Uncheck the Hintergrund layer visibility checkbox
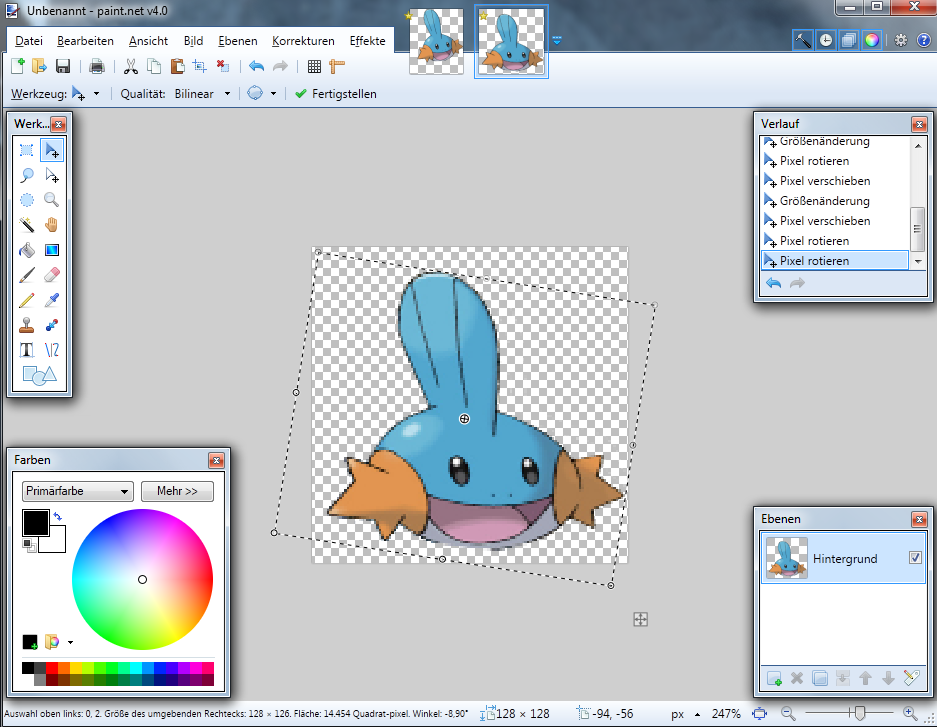 coord(915,557)
